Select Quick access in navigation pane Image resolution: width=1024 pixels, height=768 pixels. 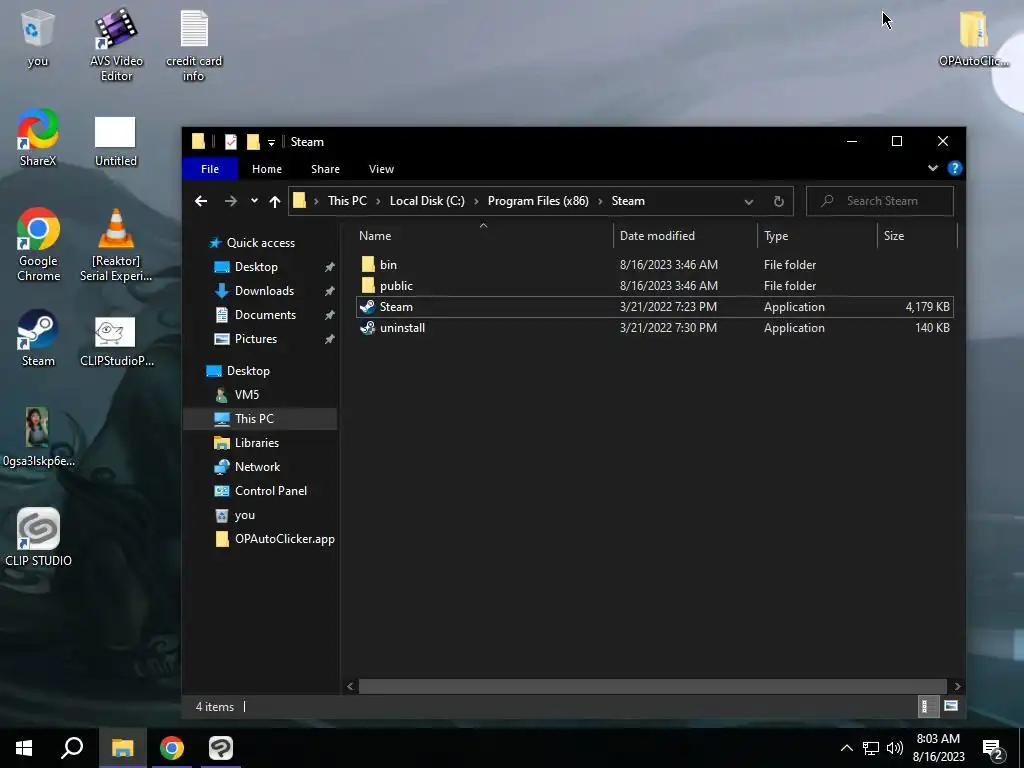click(x=261, y=243)
